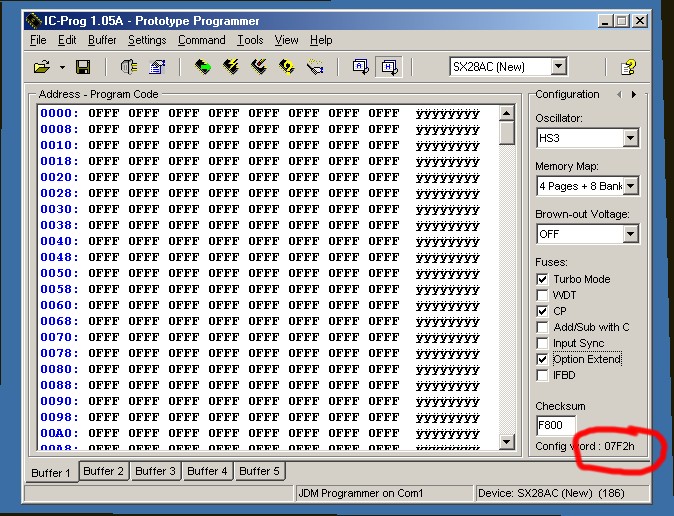Switch to assembler view icon
This screenshot has width=674, height=516.
[360, 67]
